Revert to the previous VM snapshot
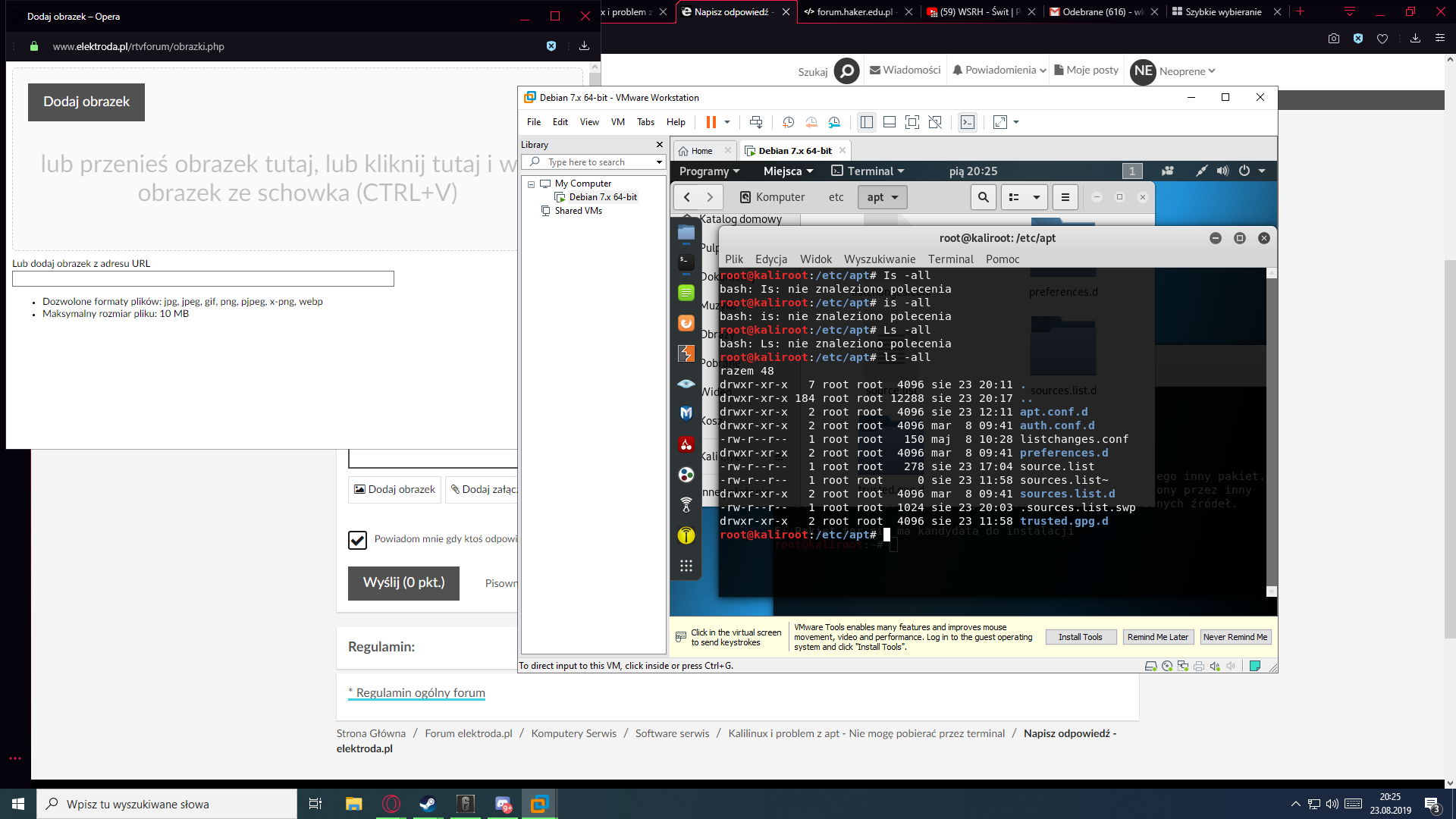1456x819 pixels. coord(811,122)
